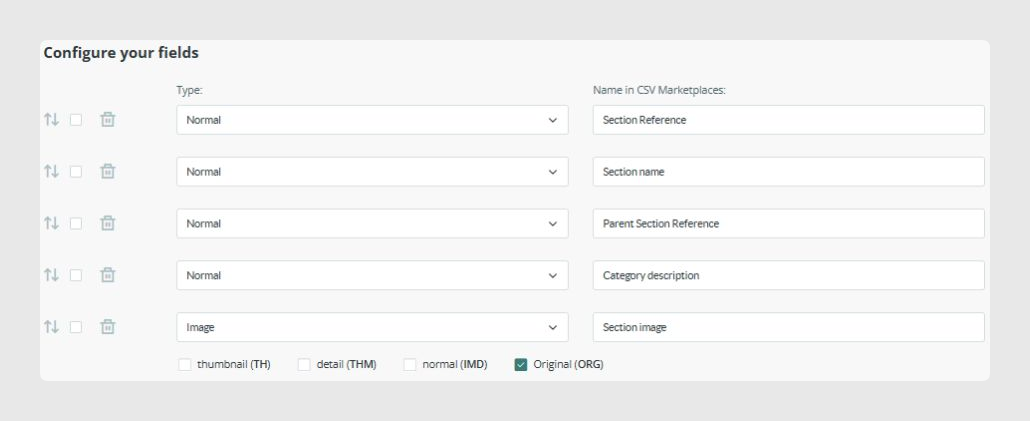Viewport: 1030px width, 421px height.
Task: Delete the Section image field row
Action: (108, 326)
